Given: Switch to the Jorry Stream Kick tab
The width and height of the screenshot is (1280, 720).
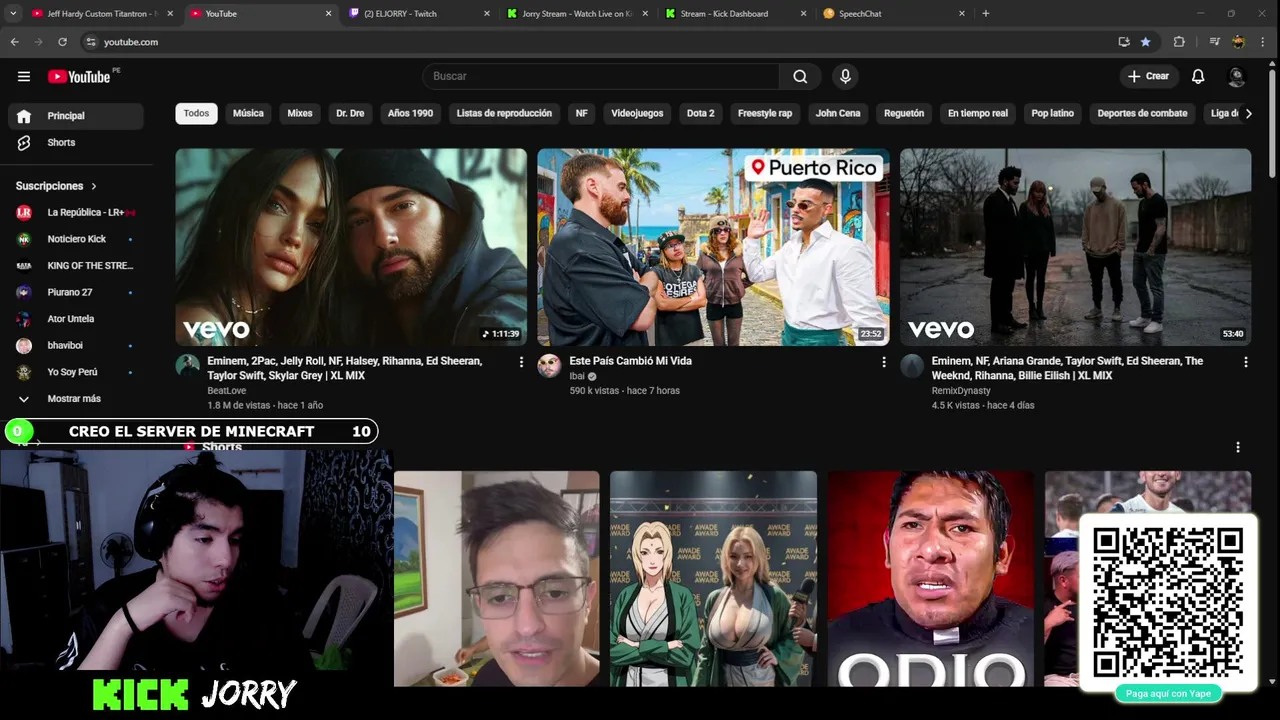Looking at the screenshot, I should coord(578,14).
